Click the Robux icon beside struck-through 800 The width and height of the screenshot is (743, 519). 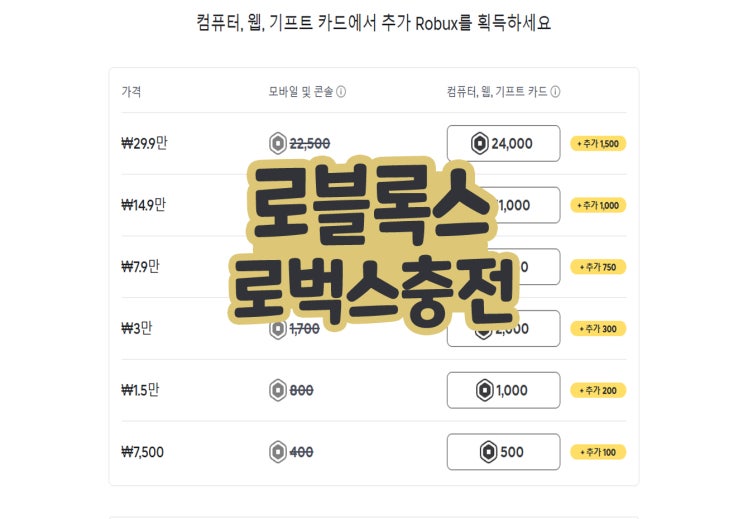point(278,390)
